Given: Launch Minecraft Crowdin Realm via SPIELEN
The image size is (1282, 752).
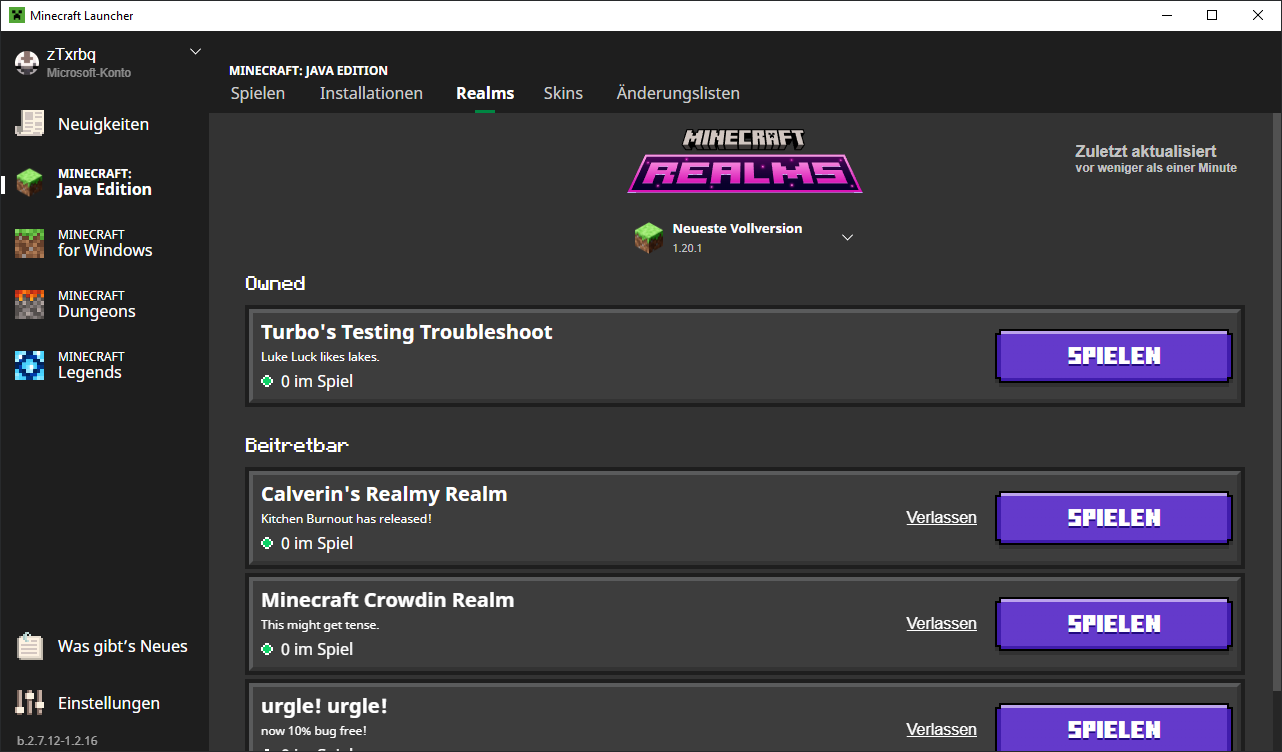Looking at the screenshot, I should point(1114,624).
